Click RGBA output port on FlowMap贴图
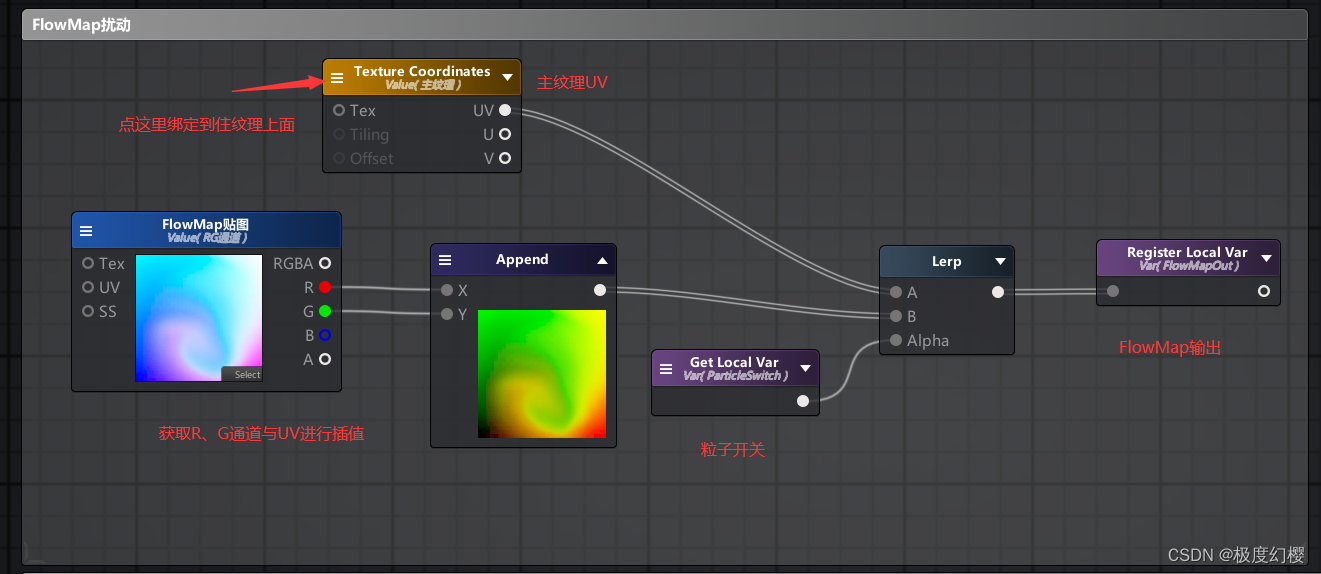 click(x=325, y=263)
